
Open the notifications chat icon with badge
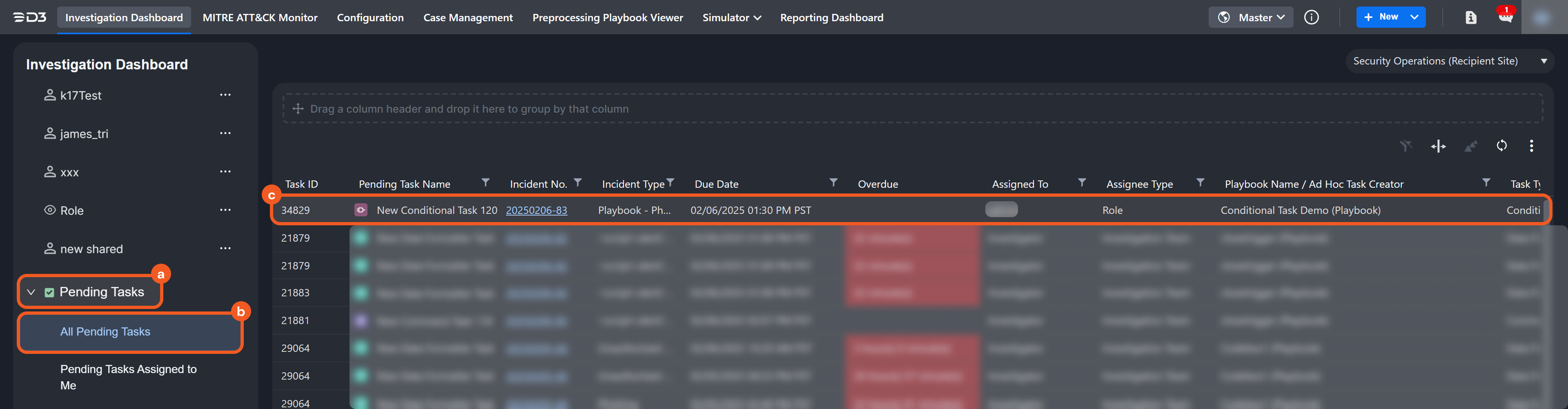pos(1505,17)
